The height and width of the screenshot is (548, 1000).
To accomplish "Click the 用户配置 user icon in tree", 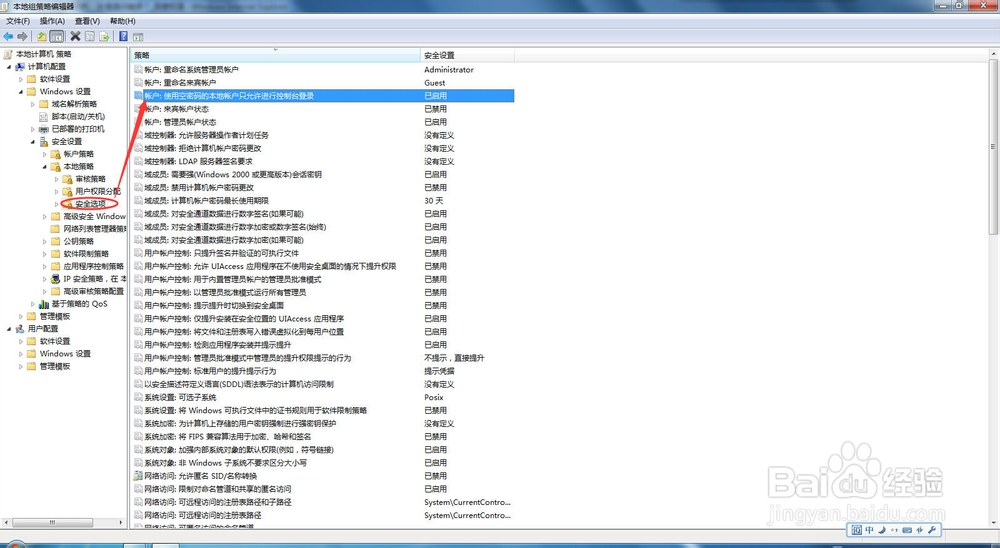I will (x=20, y=329).
